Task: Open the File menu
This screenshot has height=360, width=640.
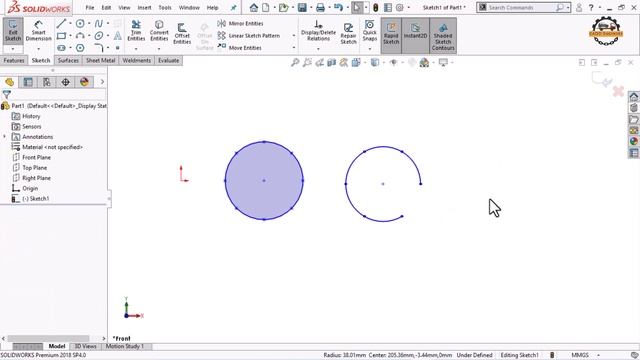Action: [90, 7]
